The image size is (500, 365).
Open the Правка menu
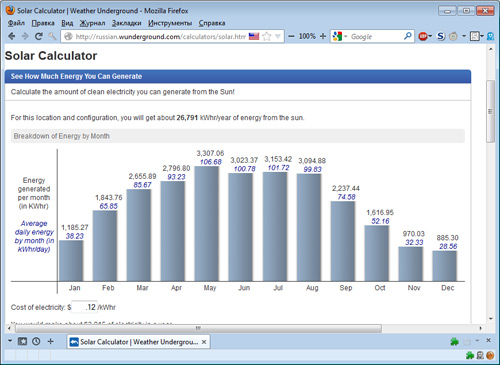click(43, 23)
